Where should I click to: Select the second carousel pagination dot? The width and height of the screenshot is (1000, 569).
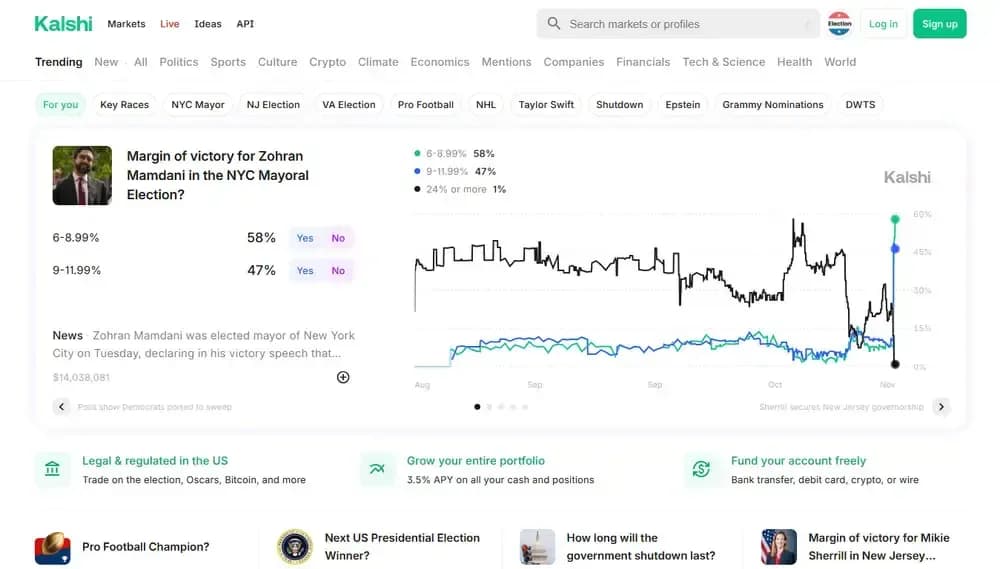489,407
